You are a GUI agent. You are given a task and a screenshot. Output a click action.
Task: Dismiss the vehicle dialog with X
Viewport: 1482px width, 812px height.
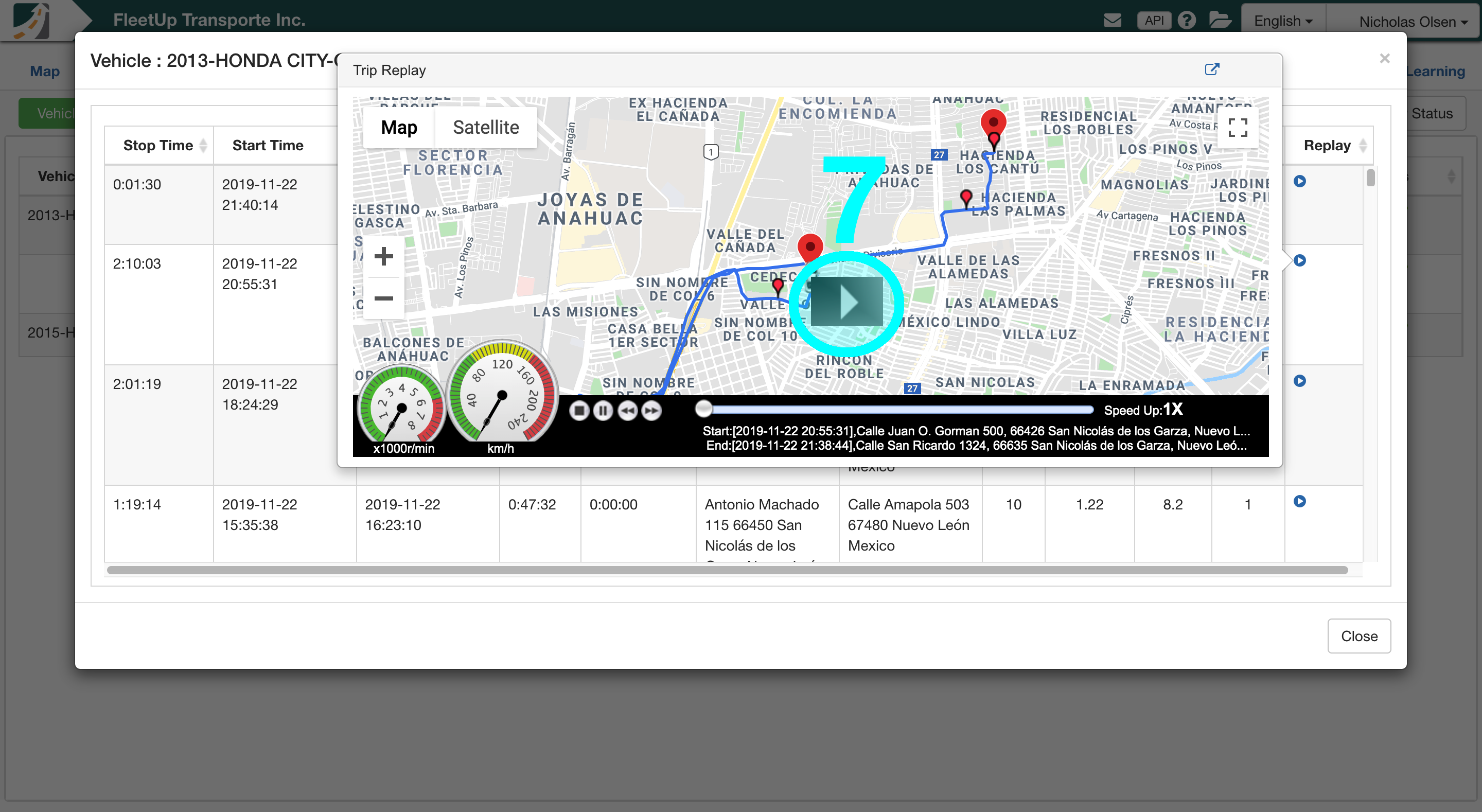(x=1384, y=59)
